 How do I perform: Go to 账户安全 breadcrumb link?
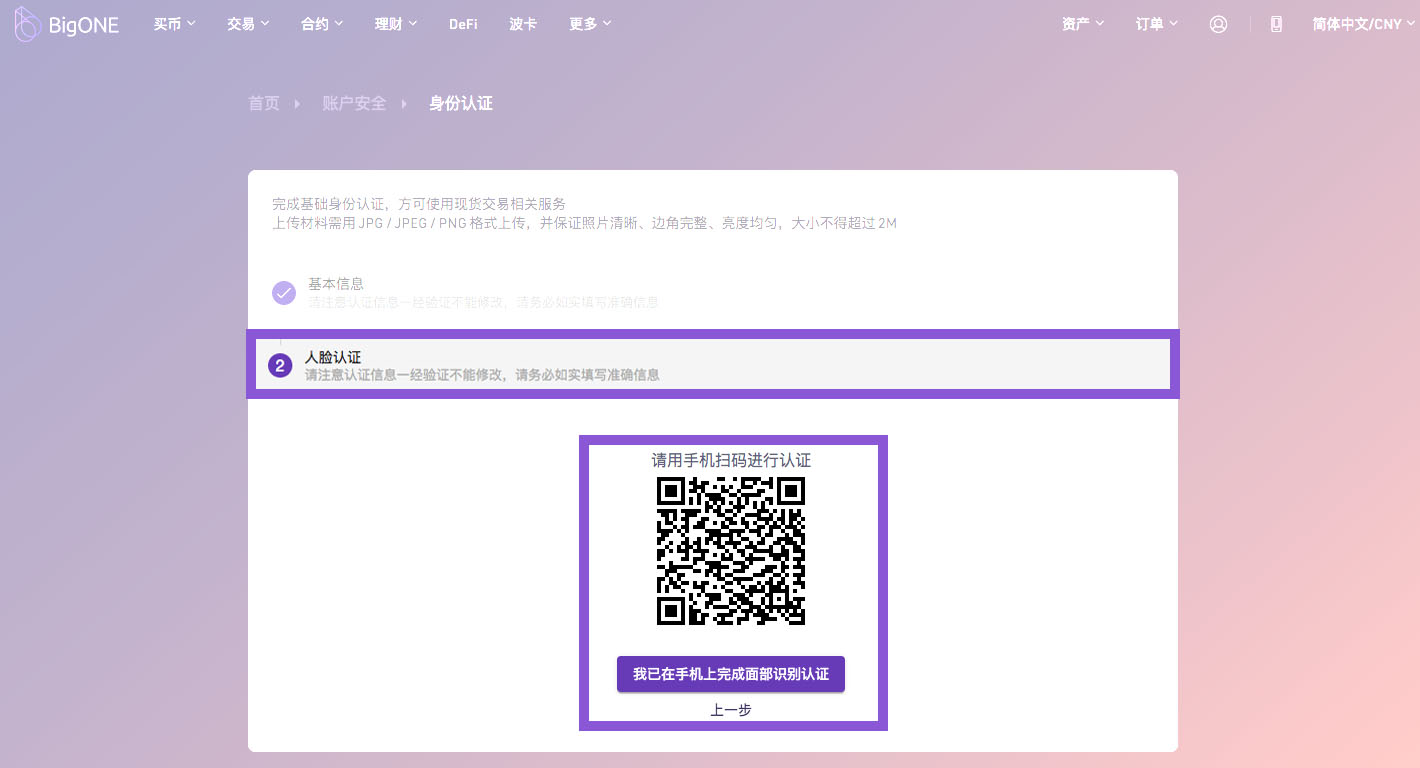click(x=354, y=103)
